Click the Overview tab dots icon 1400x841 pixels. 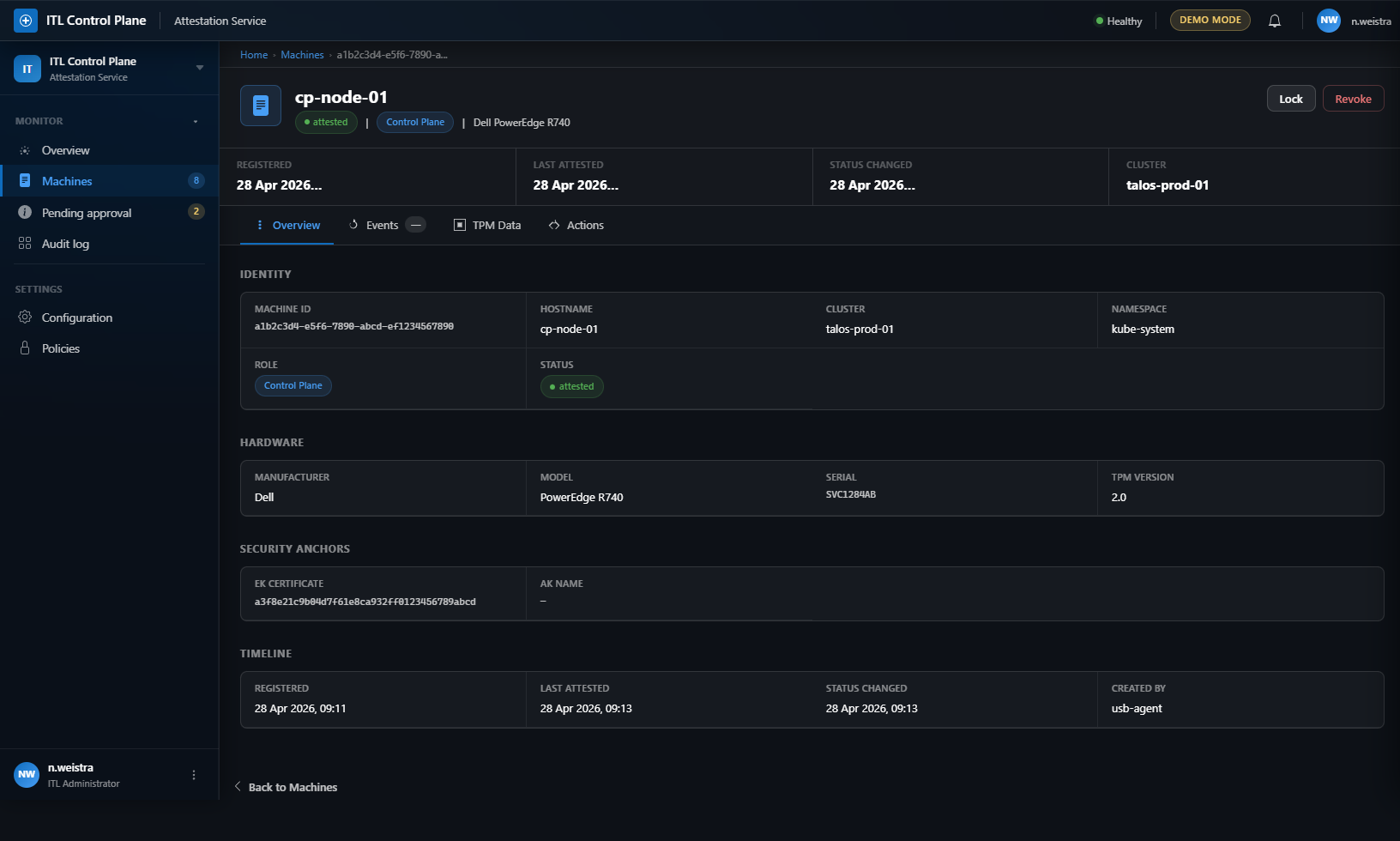[260, 225]
